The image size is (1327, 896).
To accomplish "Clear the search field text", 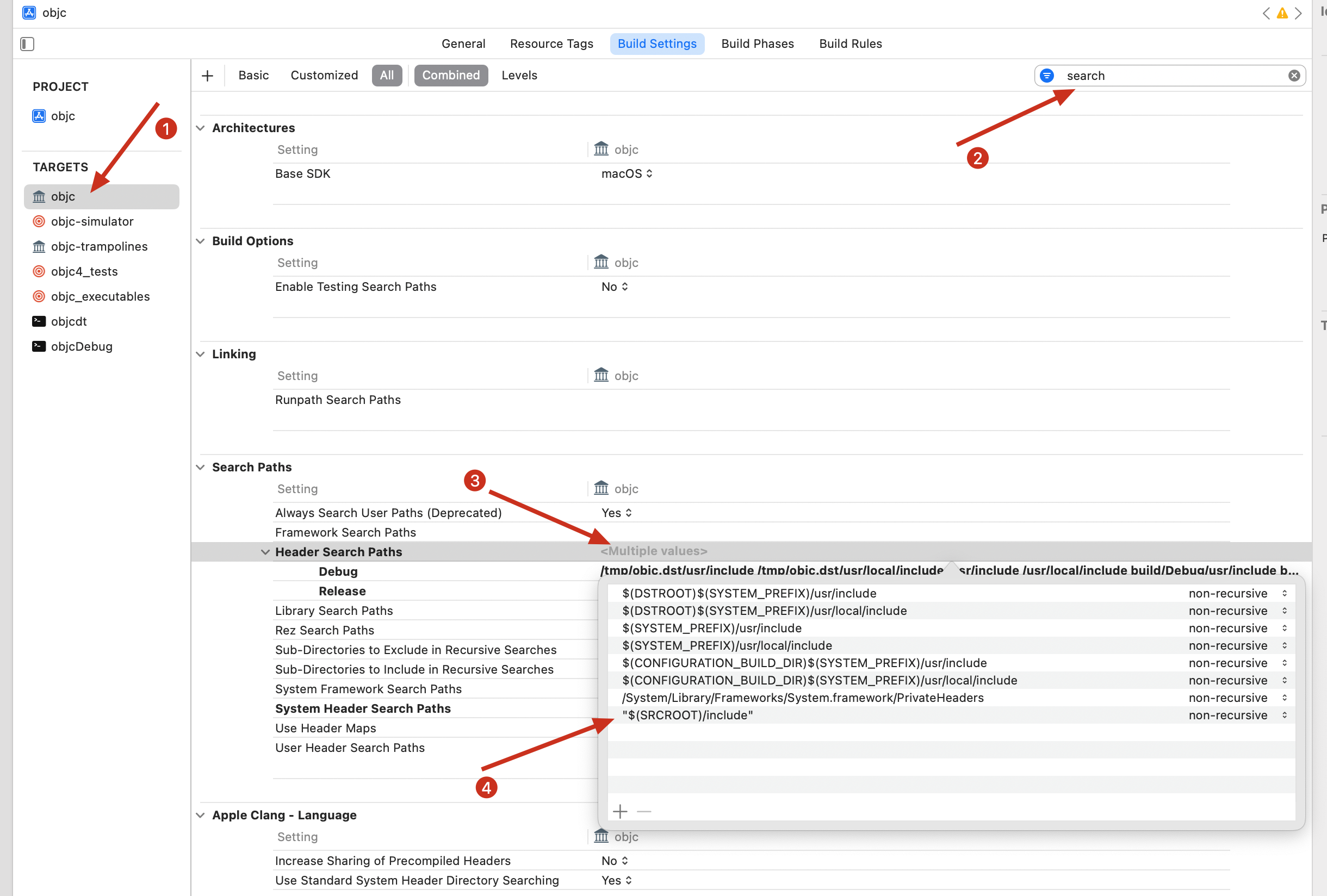I will 1293,76.
